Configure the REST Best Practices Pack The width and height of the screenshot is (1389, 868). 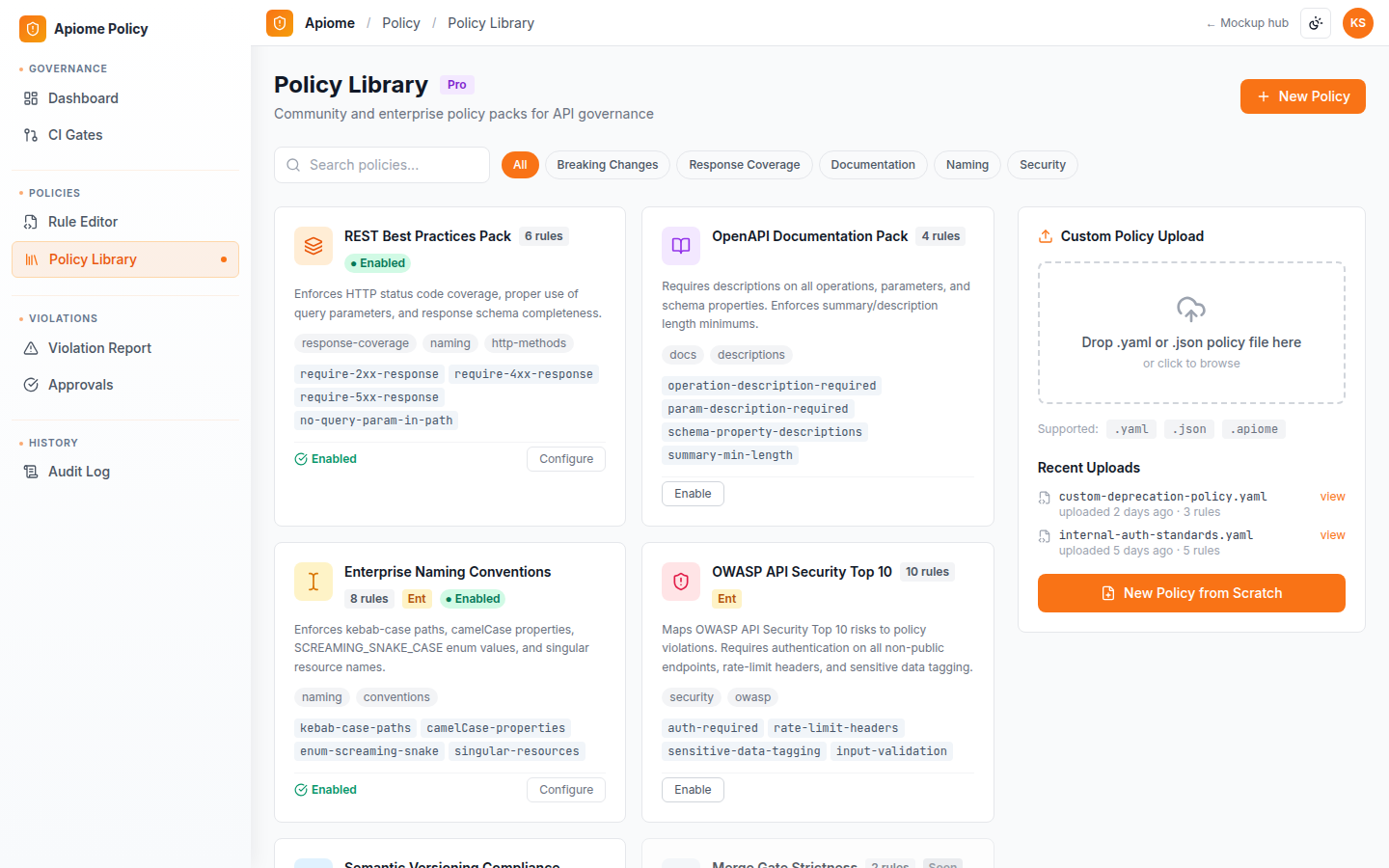(x=566, y=459)
